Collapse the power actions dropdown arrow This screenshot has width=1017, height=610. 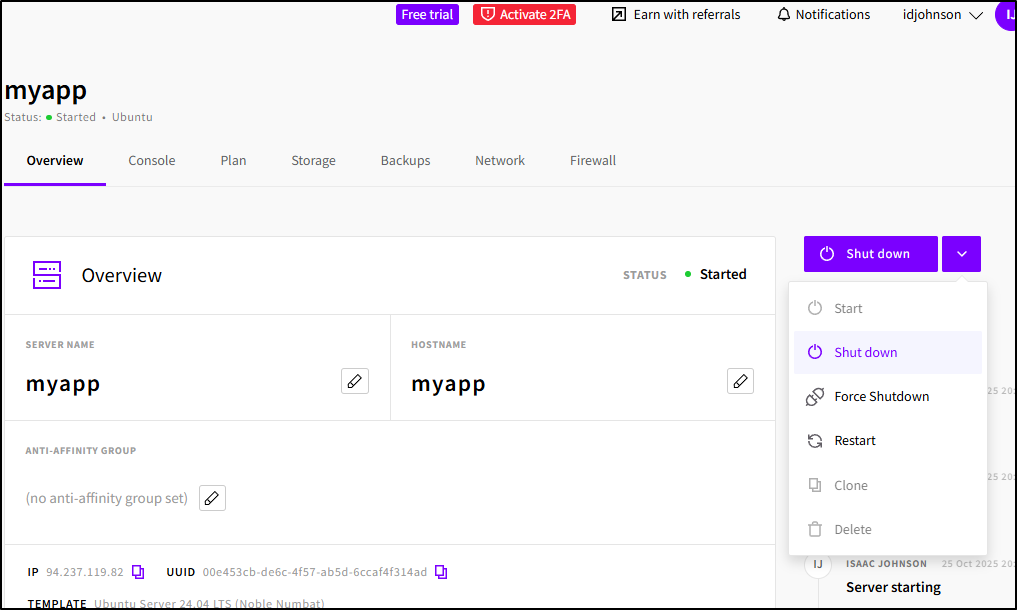pos(961,254)
